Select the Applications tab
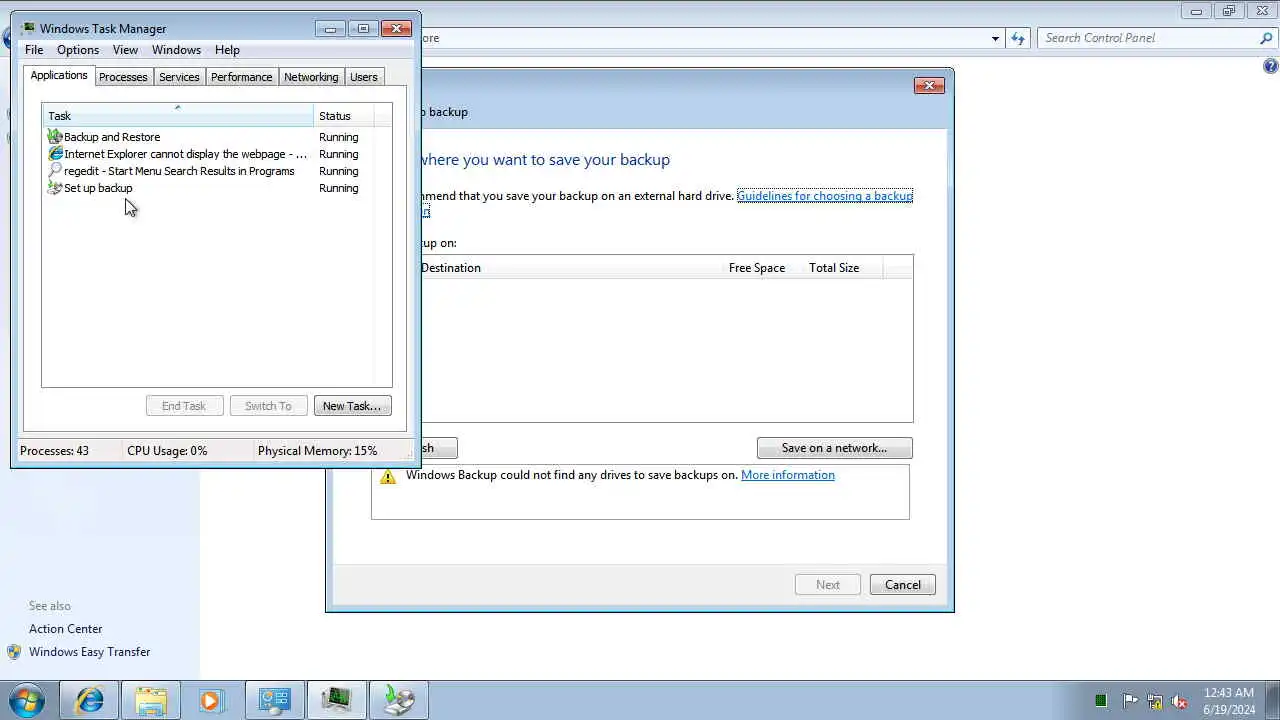Screen dimensions: 1280x720 59,76
